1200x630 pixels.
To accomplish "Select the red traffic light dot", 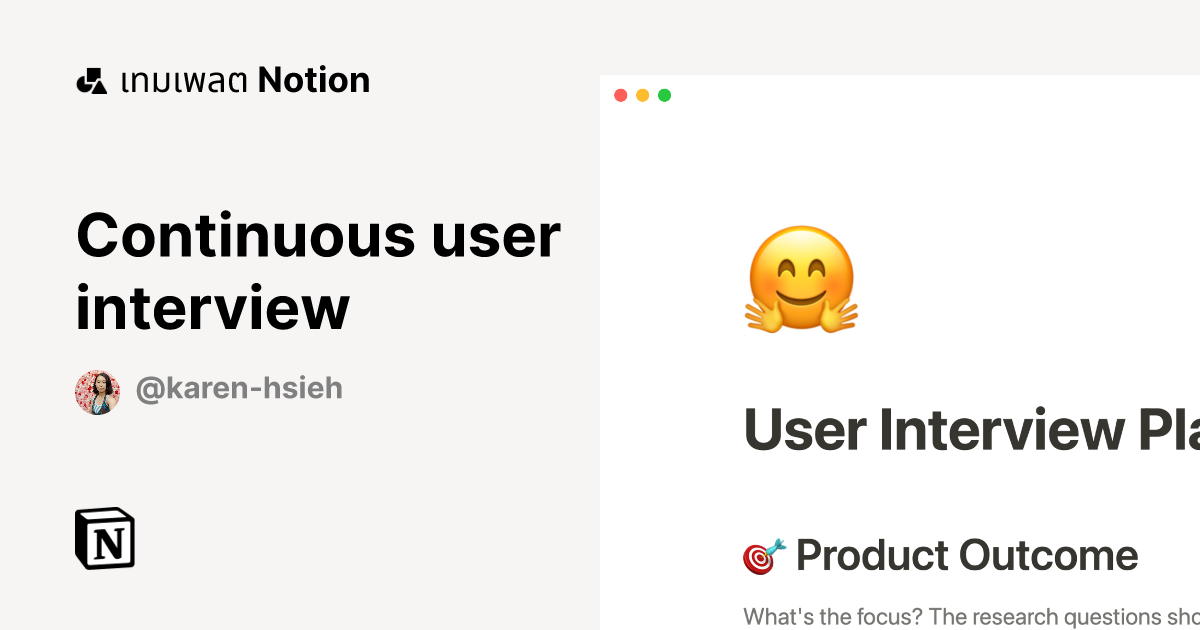I will click(621, 95).
